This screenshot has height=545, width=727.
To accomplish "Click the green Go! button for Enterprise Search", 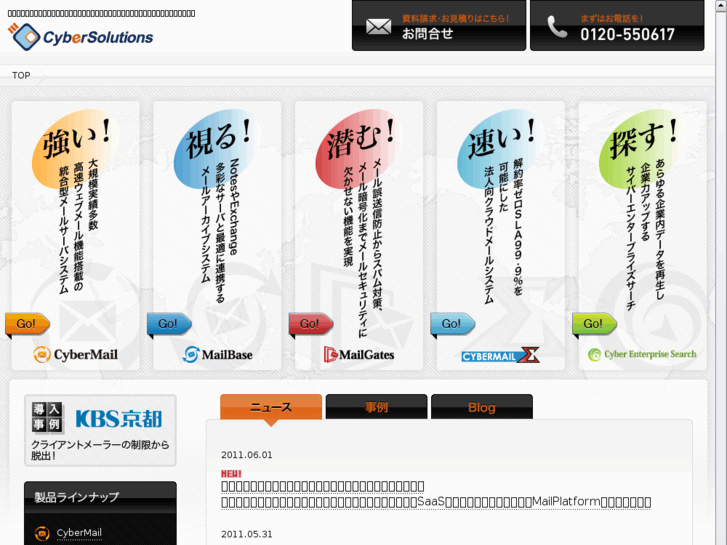I will tap(595, 324).
